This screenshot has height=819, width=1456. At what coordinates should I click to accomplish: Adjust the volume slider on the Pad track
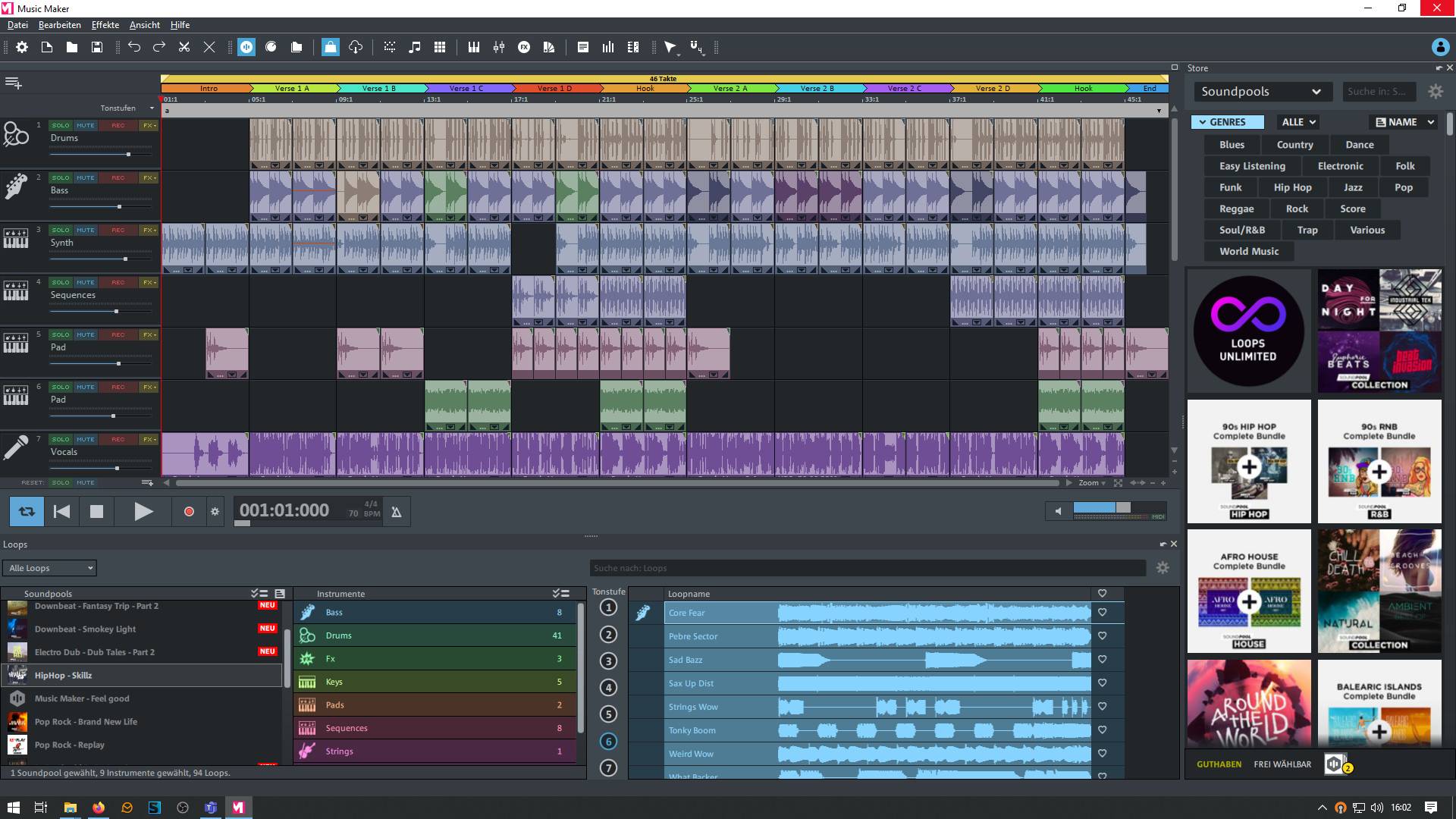[118, 362]
